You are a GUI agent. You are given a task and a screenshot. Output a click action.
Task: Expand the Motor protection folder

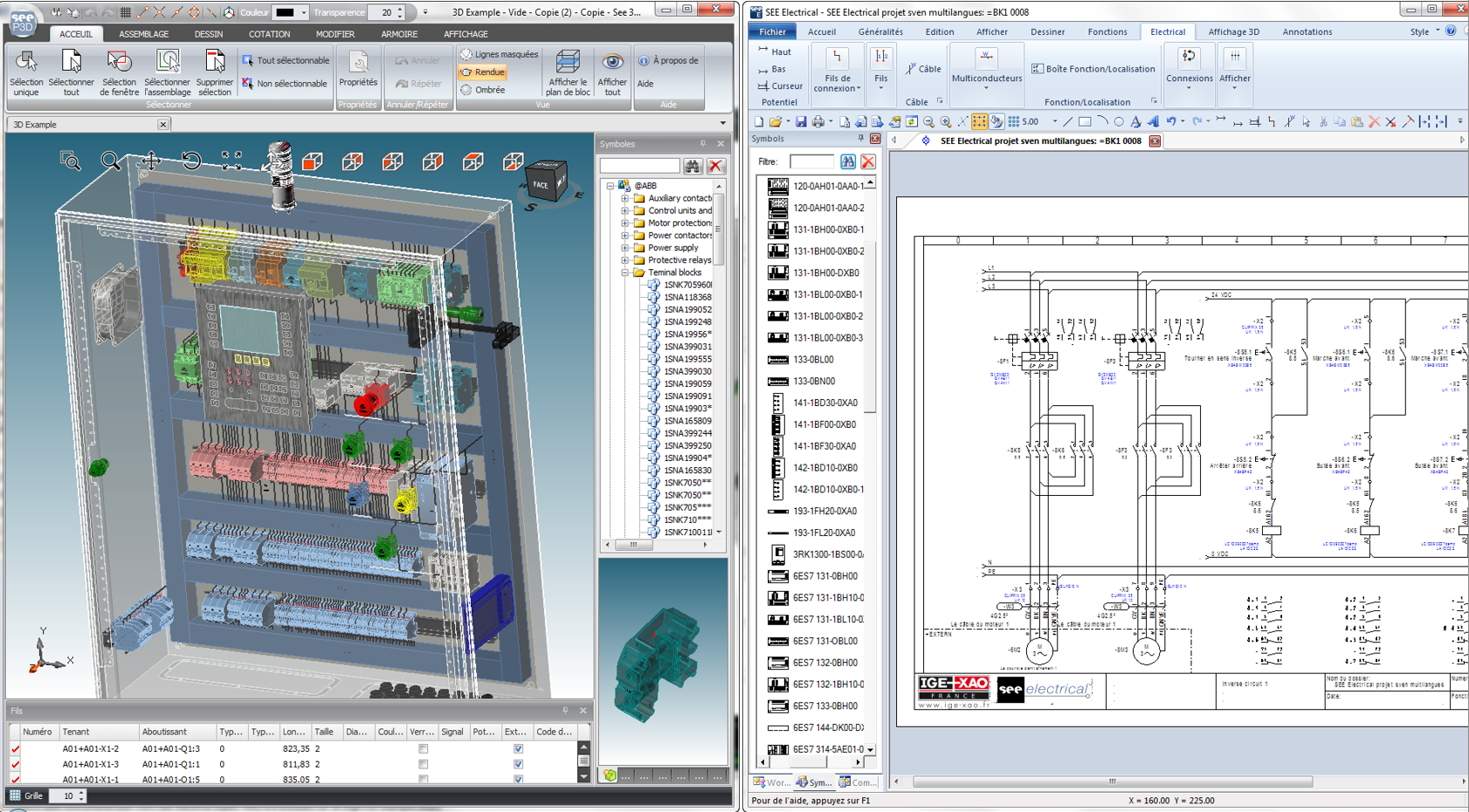point(625,224)
